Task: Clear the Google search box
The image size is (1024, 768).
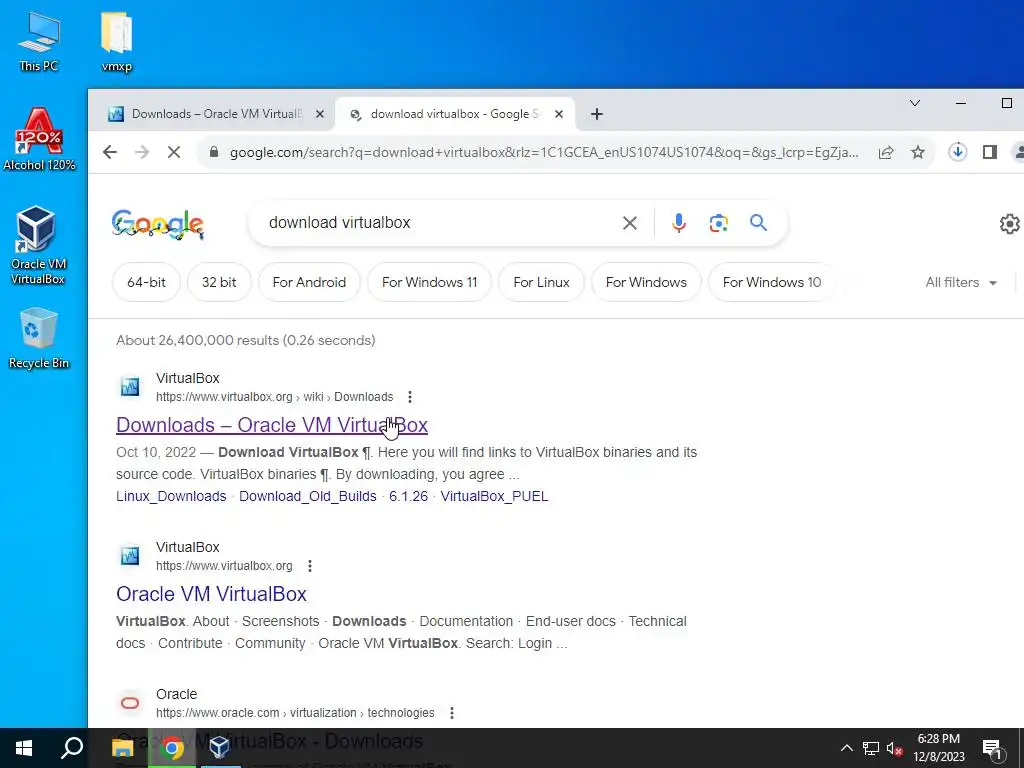Action: 630,223
